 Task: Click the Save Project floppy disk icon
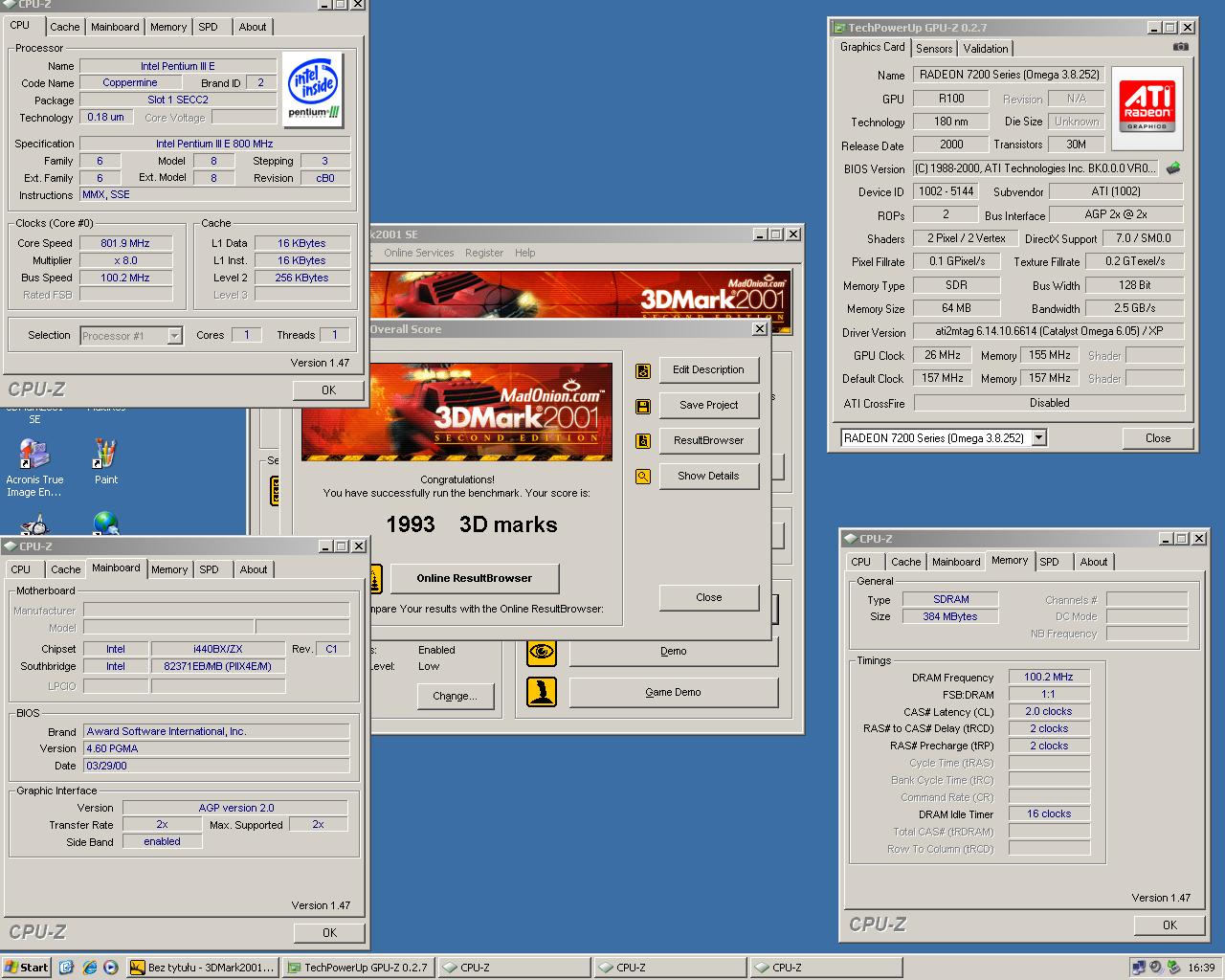tap(643, 406)
